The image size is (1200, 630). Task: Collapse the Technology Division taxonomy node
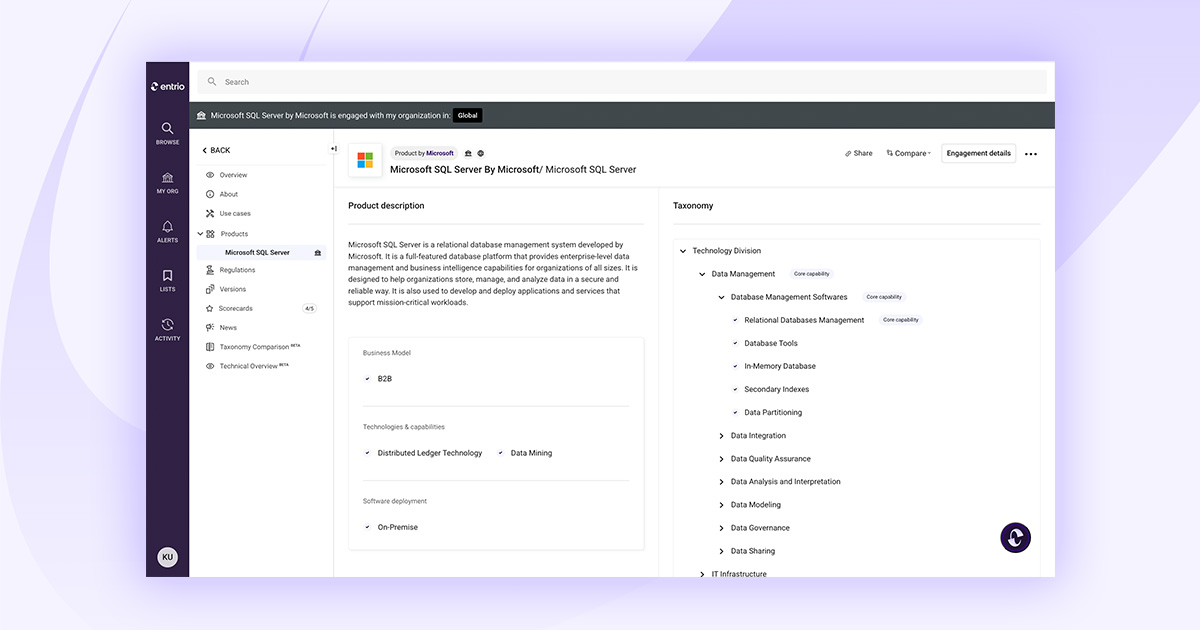tap(683, 251)
